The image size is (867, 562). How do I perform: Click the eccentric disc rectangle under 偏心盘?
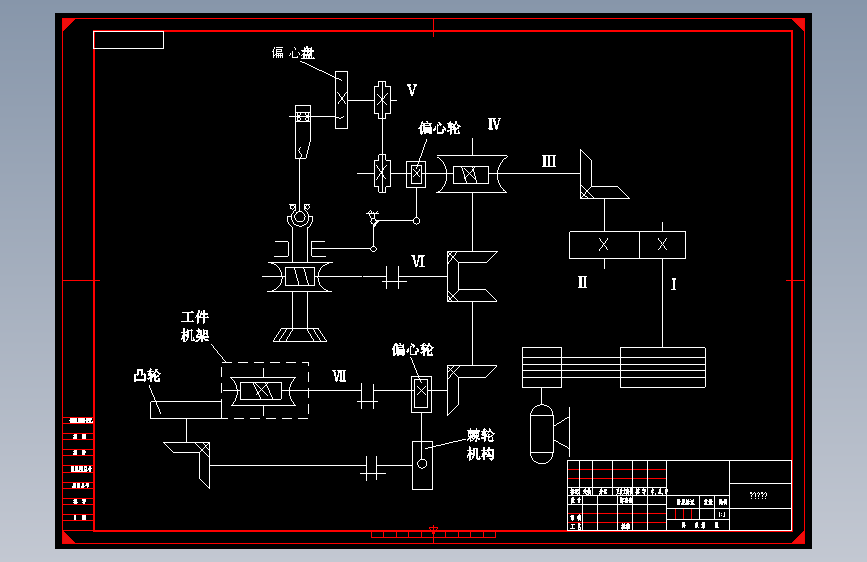click(342, 100)
